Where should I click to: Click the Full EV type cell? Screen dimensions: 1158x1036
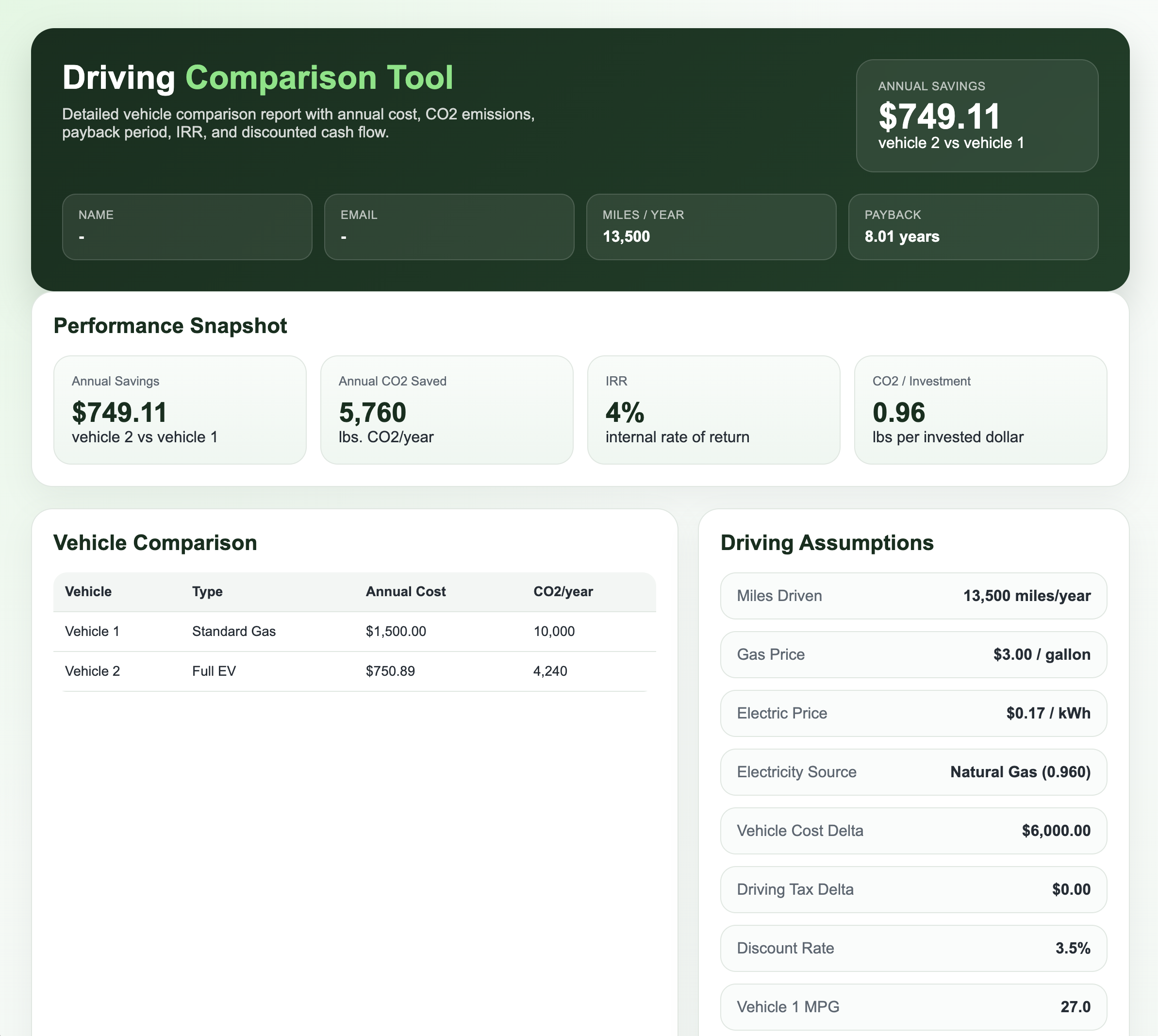tap(214, 671)
